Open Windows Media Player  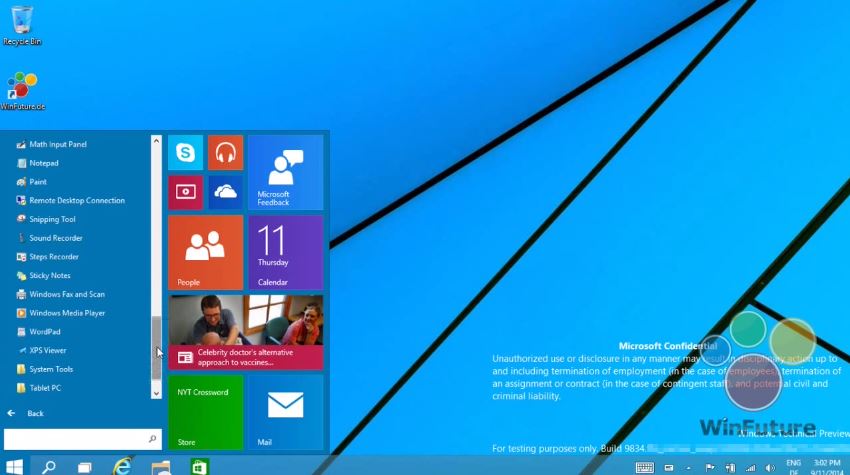(61, 313)
